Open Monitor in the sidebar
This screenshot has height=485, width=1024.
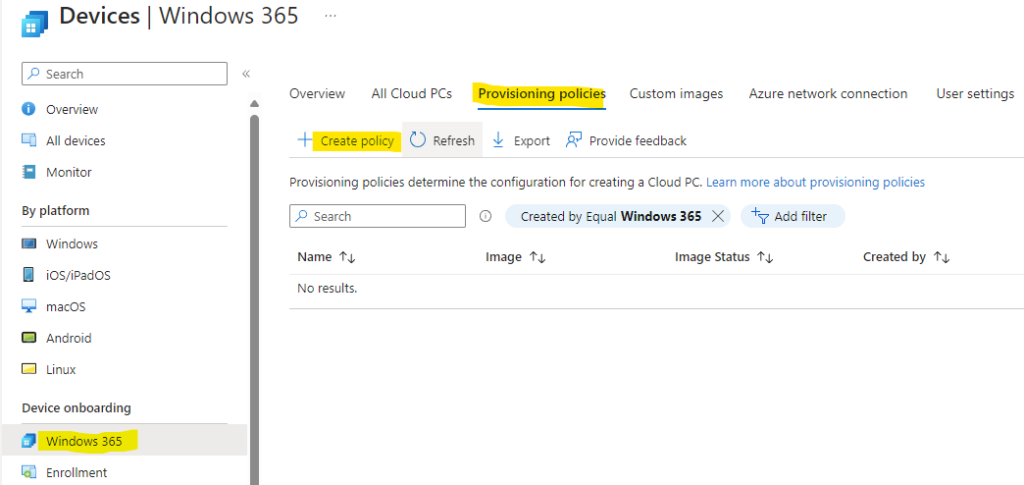(69, 172)
